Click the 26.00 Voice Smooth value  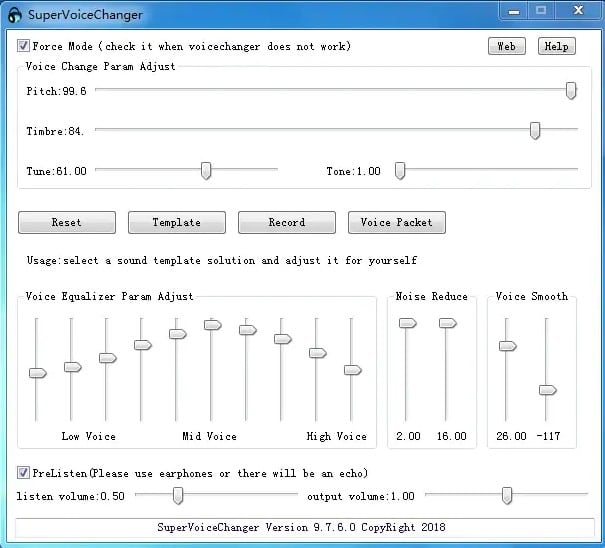click(511, 436)
